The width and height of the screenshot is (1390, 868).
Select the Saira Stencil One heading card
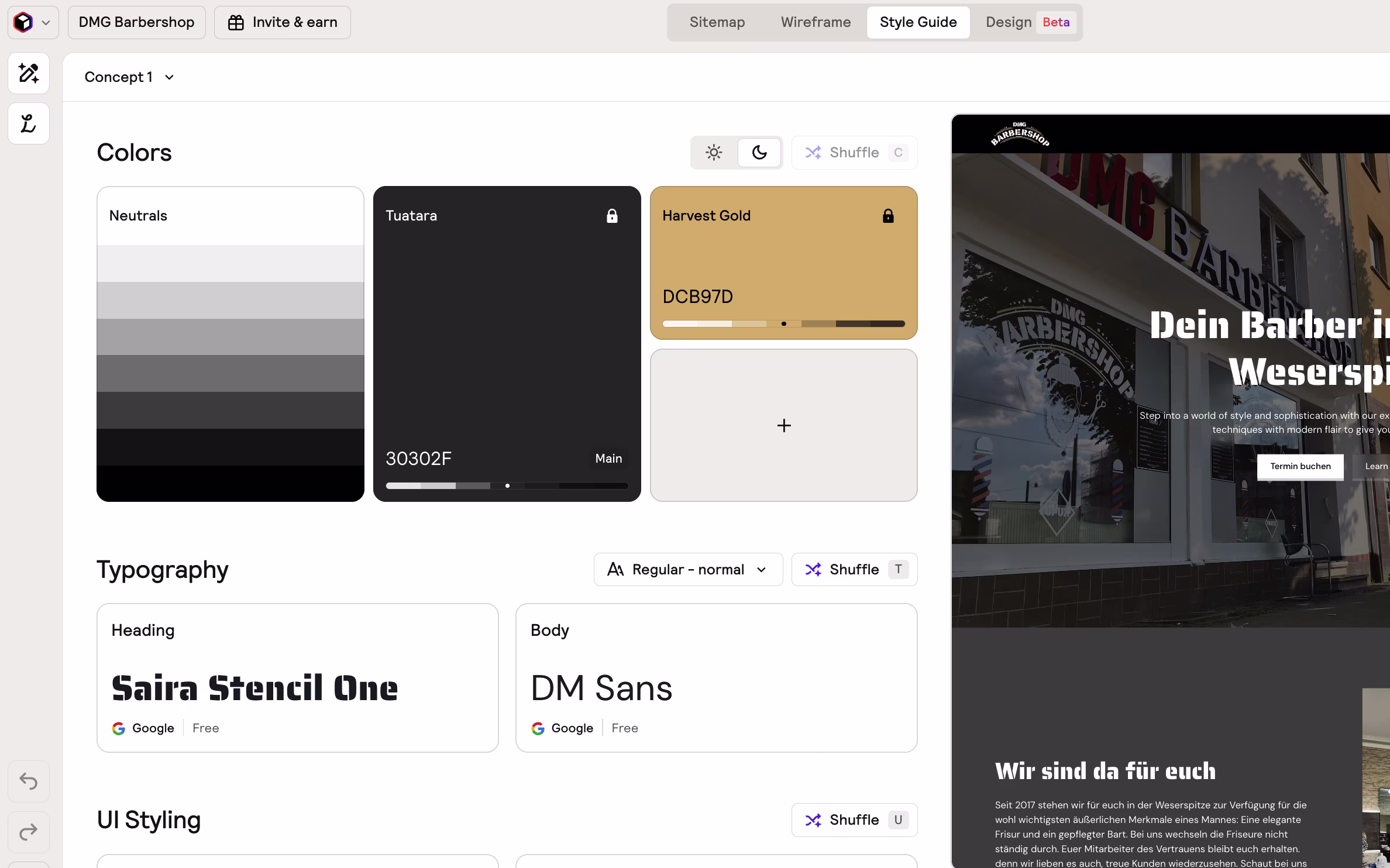pos(297,677)
